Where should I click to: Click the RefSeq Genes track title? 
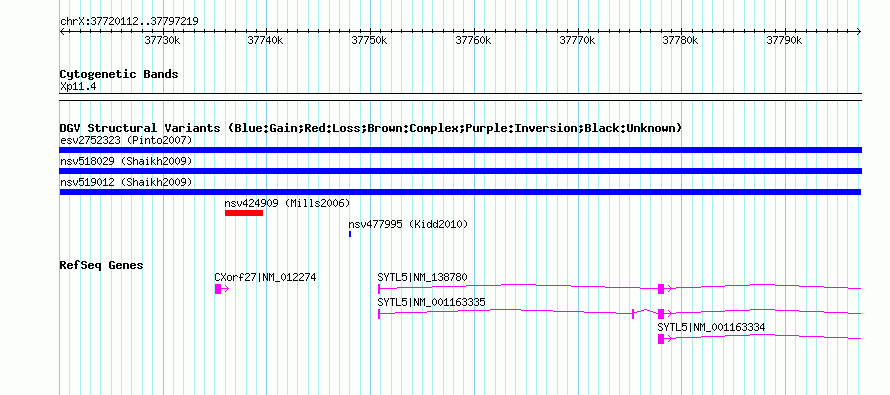(102, 265)
